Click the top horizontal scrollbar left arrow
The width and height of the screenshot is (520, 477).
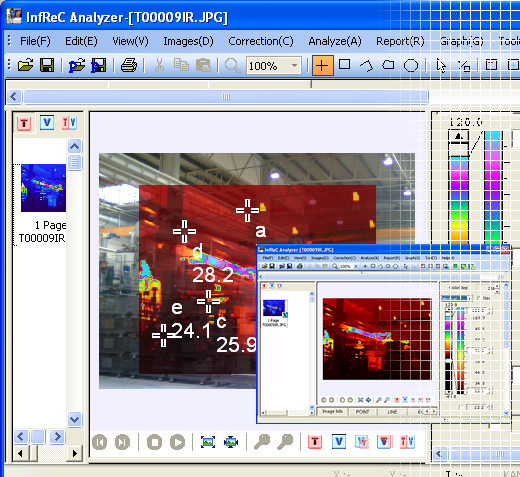14,97
